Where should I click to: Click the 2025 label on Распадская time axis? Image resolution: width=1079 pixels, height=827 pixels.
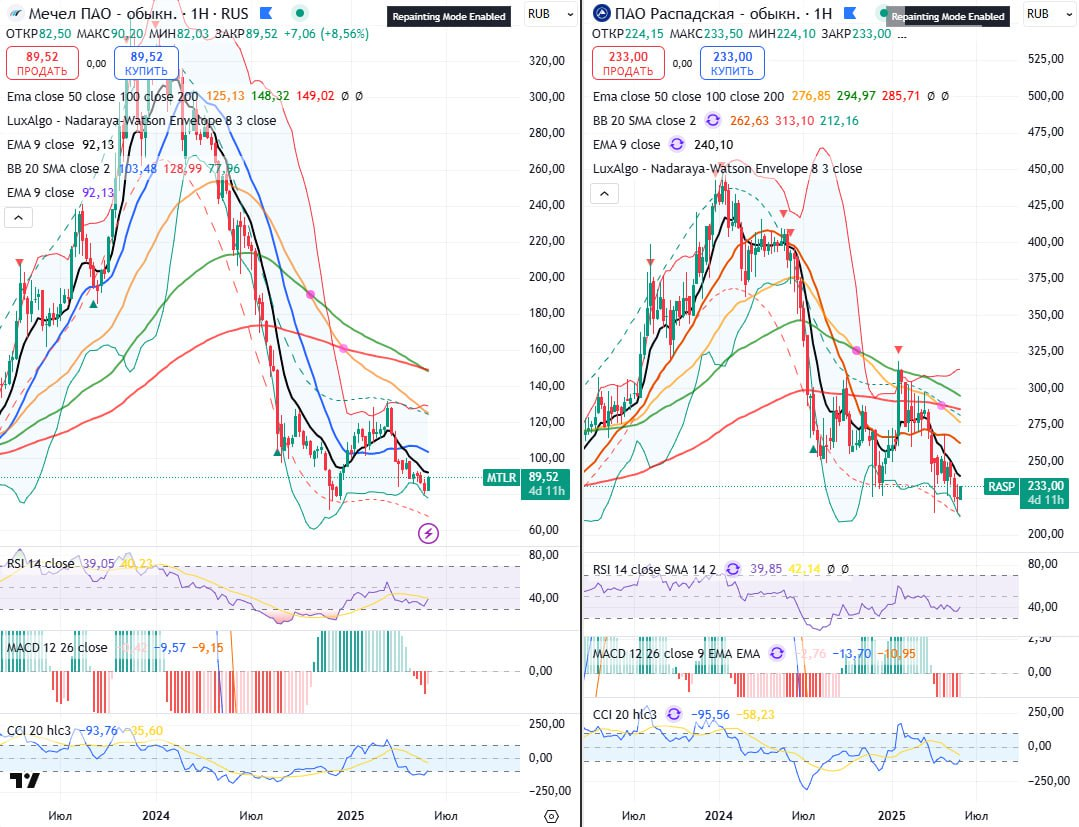[x=892, y=815]
